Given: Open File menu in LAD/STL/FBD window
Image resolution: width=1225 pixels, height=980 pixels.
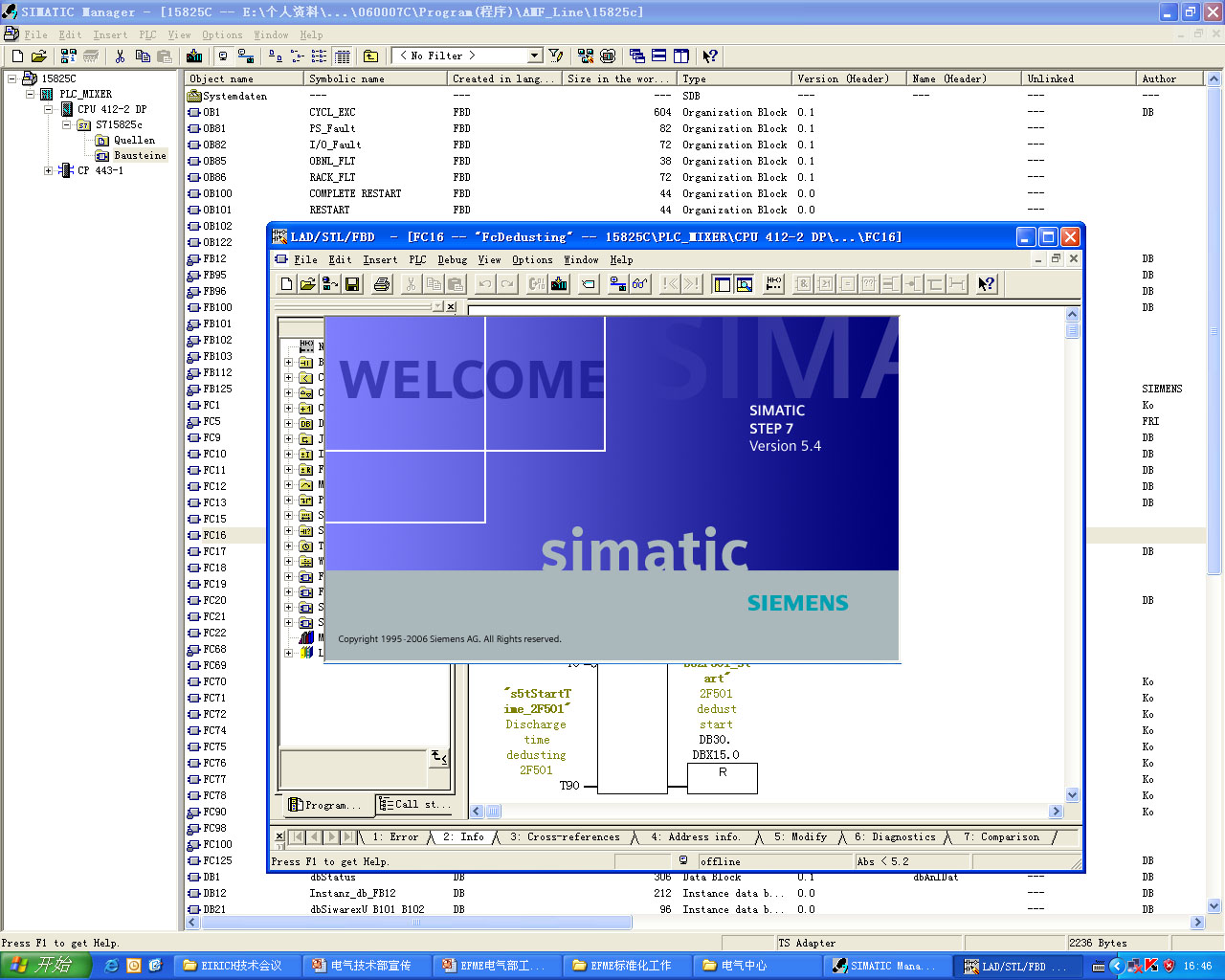Looking at the screenshot, I should coord(306,260).
